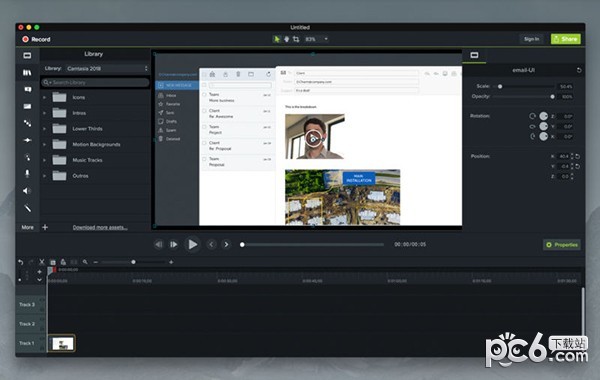Expand the Icons folder
Screen dimensions: 600x380
point(44,98)
